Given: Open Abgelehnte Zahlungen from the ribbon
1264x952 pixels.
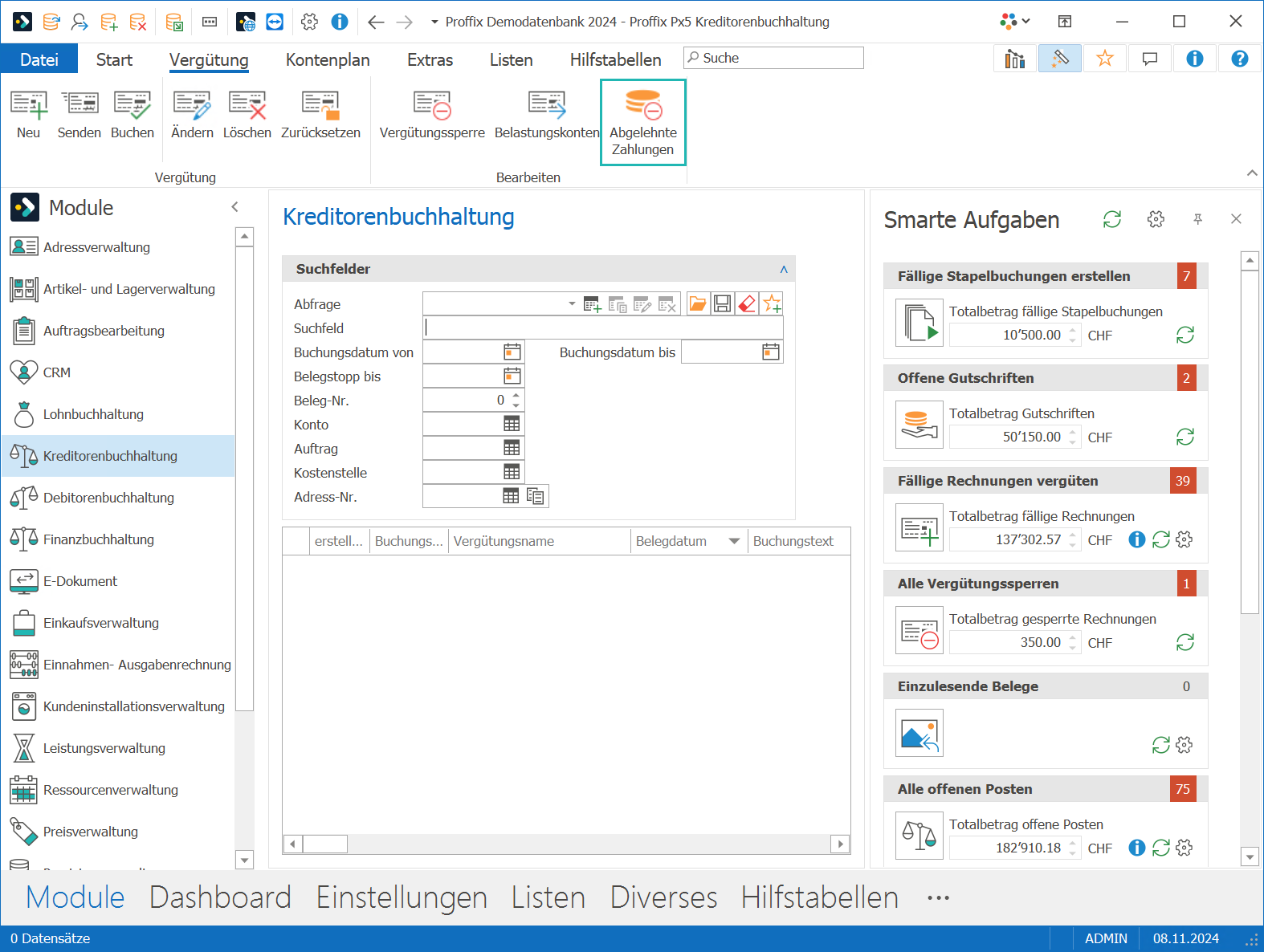Looking at the screenshot, I should (x=643, y=122).
